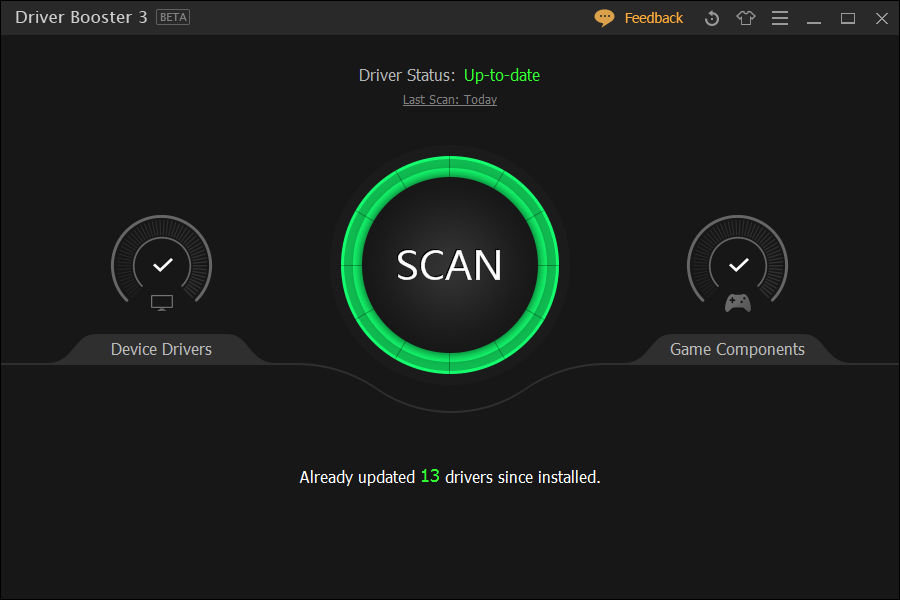The image size is (900, 600).
Task: Click the BETA badge in title
Action: [173, 17]
